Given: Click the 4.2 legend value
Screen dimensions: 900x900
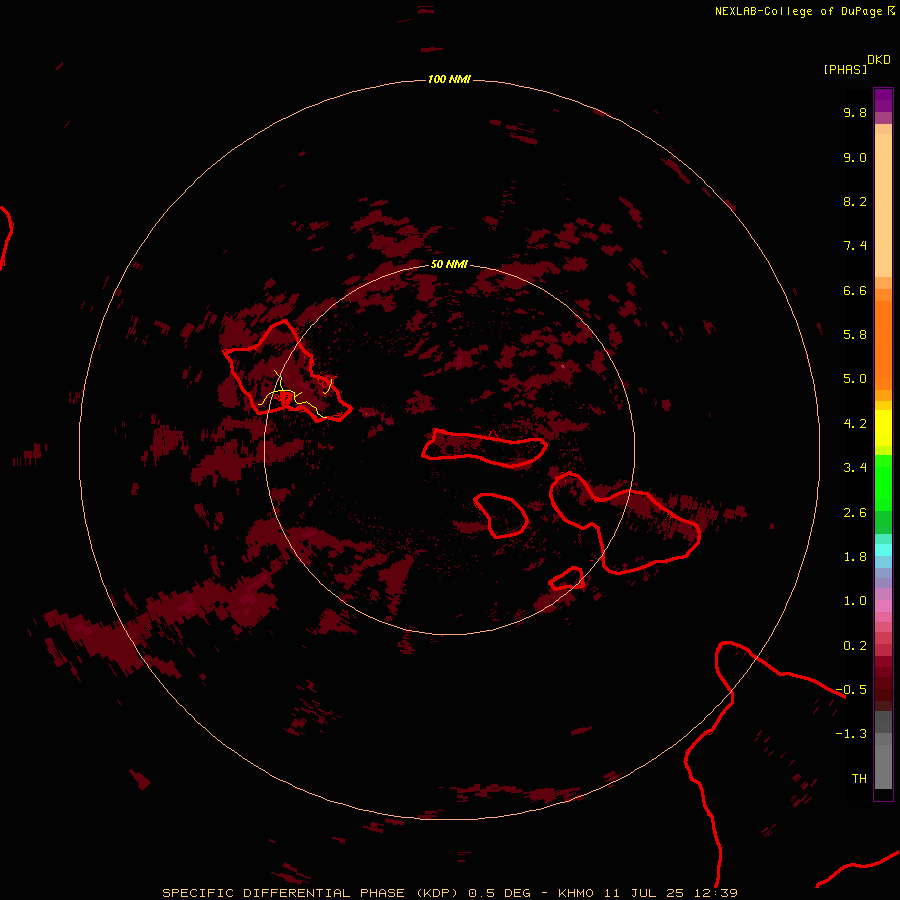Looking at the screenshot, I should click(x=855, y=424).
